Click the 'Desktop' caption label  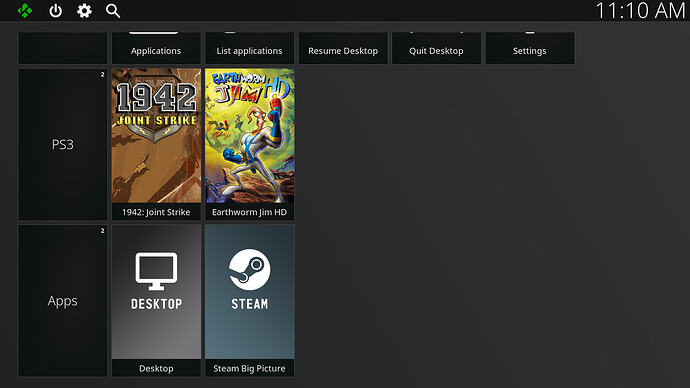[x=156, y=368]
